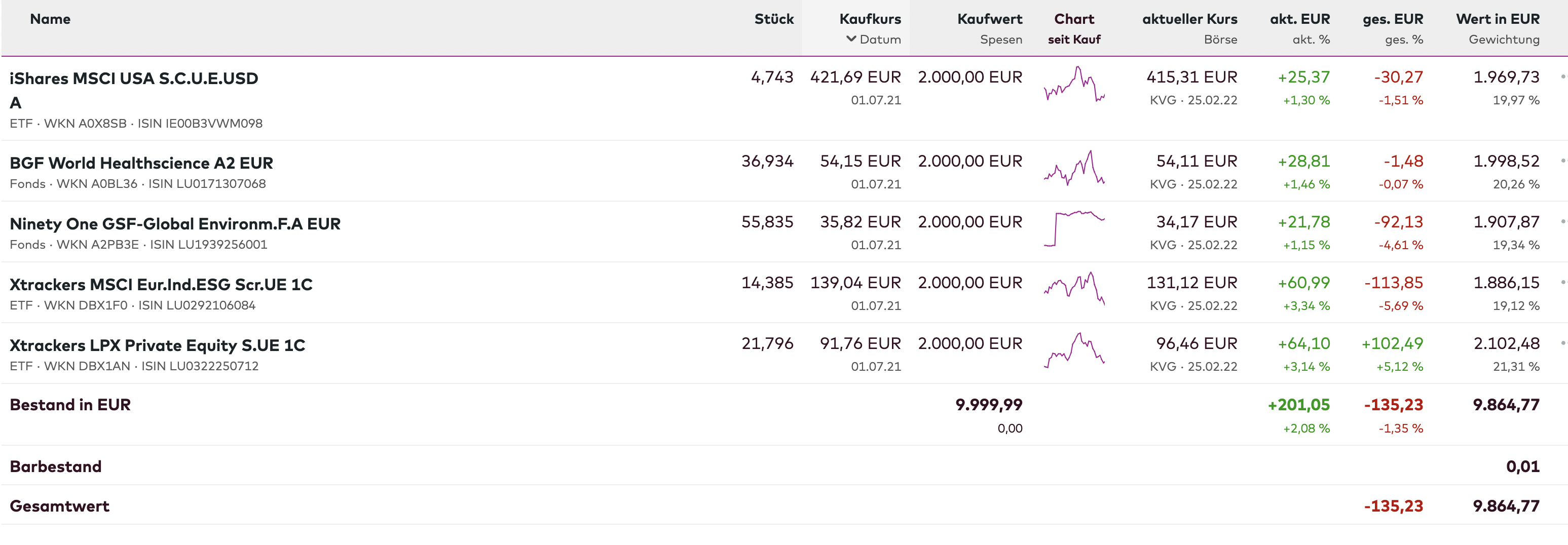Sort by the aktueller Kurs column header

pyautogui.click(x=1189, y=19)
